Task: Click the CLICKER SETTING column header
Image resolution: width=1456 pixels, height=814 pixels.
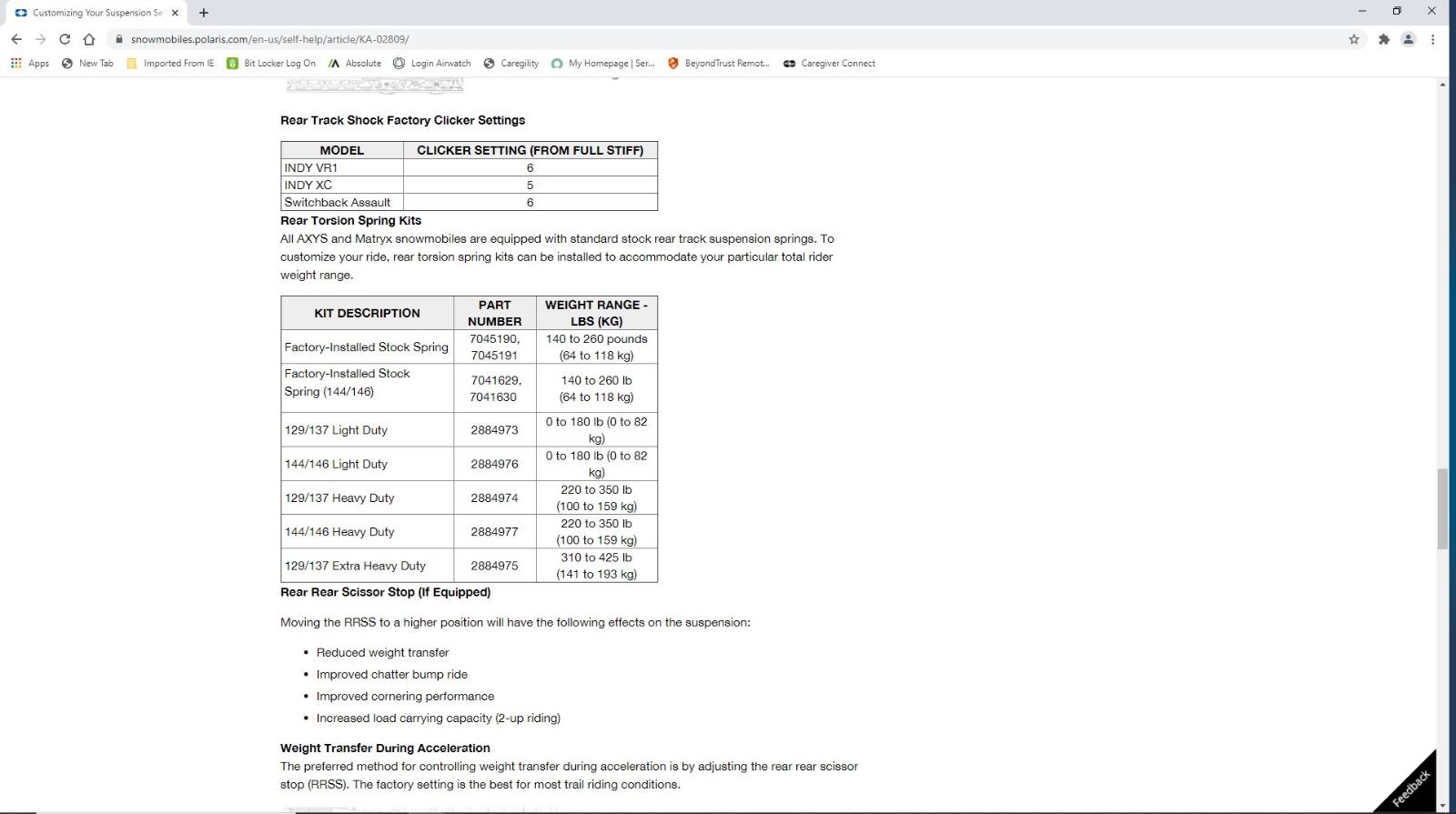Action: [x=531, y=151]
